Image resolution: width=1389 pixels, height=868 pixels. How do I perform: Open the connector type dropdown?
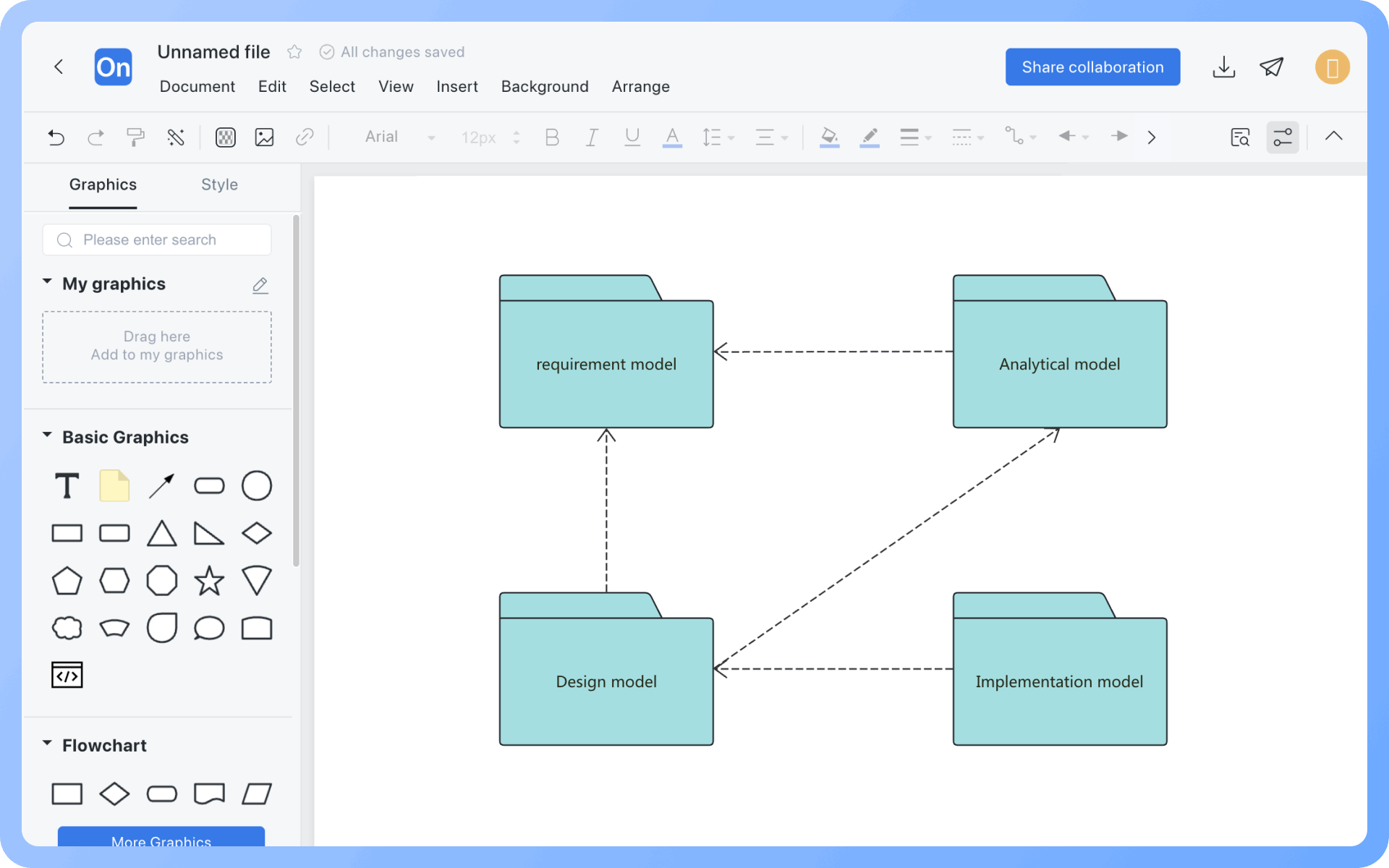point(1021,137)
